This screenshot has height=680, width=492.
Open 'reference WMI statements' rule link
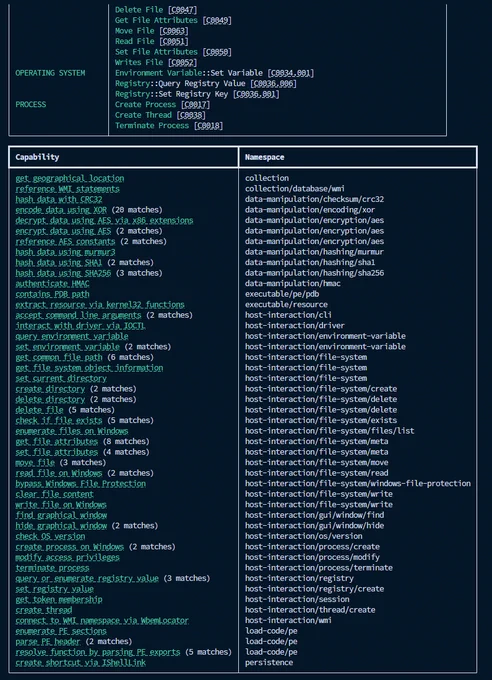[68, 189]
